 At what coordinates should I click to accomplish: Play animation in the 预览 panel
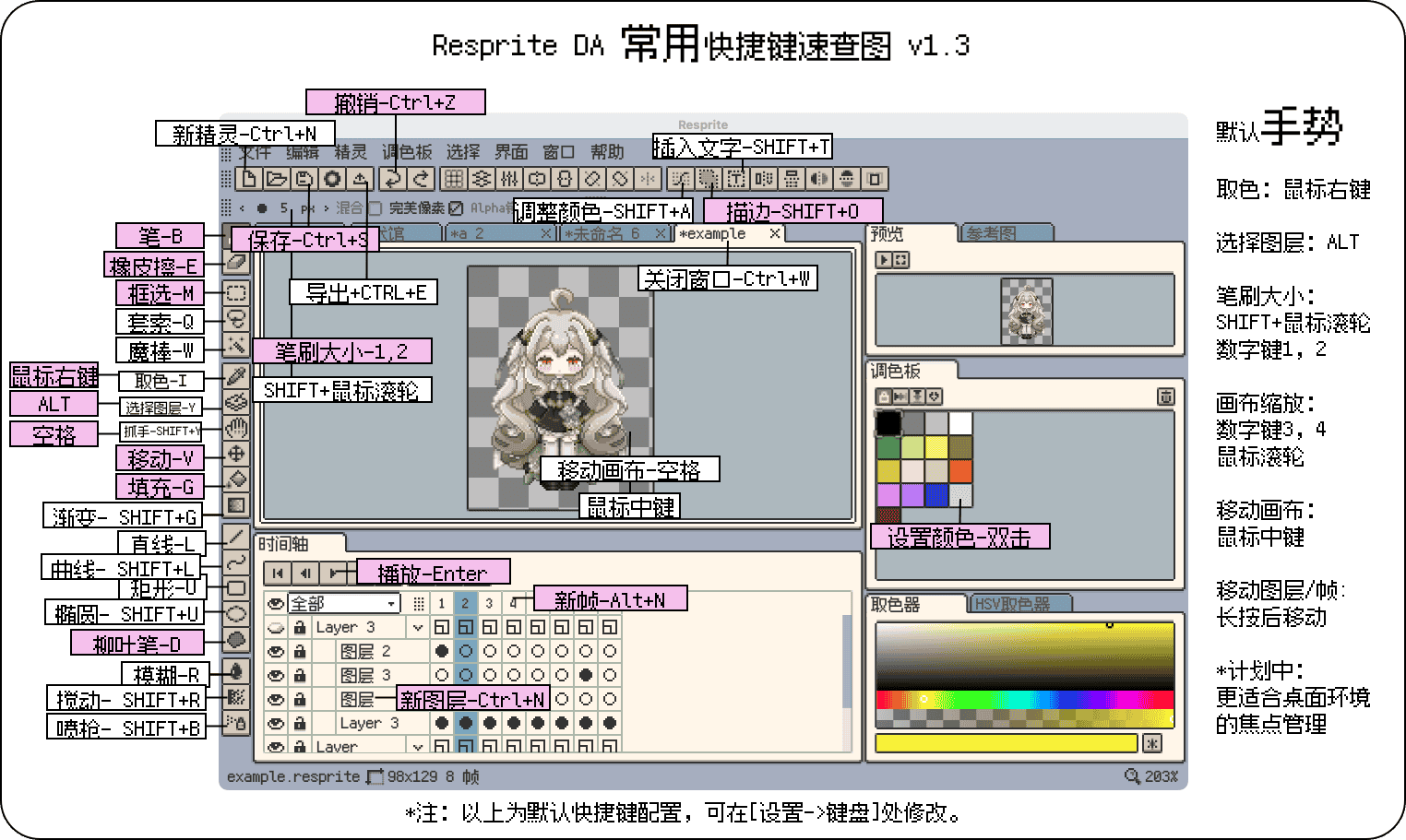pyautogui.click(x=884, y=260)
